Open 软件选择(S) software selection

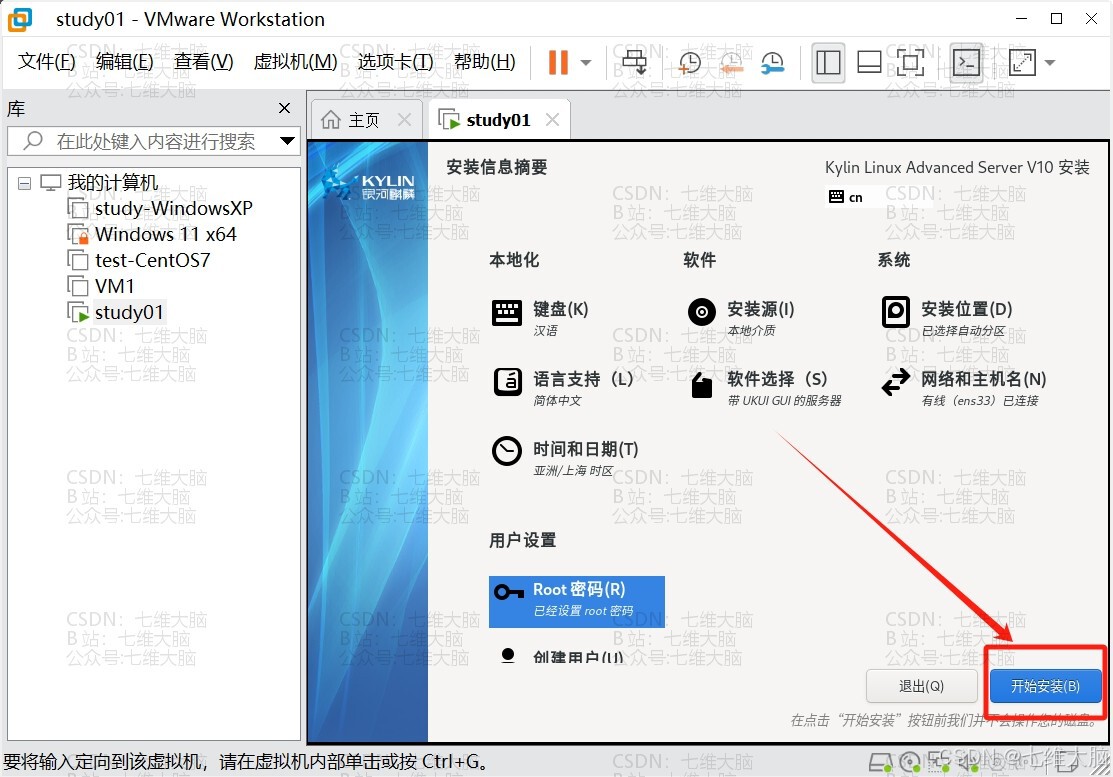coord(765,387)
